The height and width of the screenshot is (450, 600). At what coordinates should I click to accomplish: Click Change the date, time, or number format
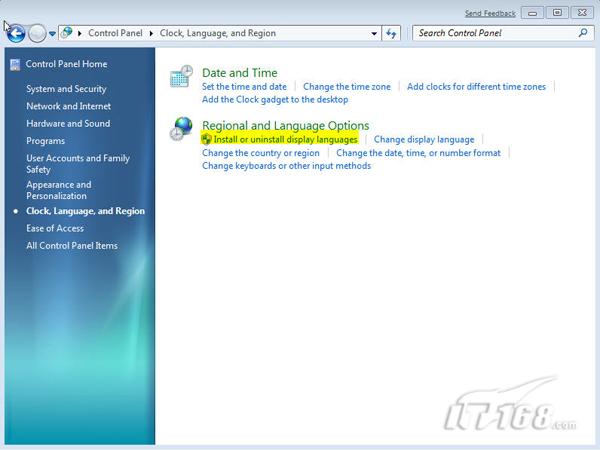418,153
